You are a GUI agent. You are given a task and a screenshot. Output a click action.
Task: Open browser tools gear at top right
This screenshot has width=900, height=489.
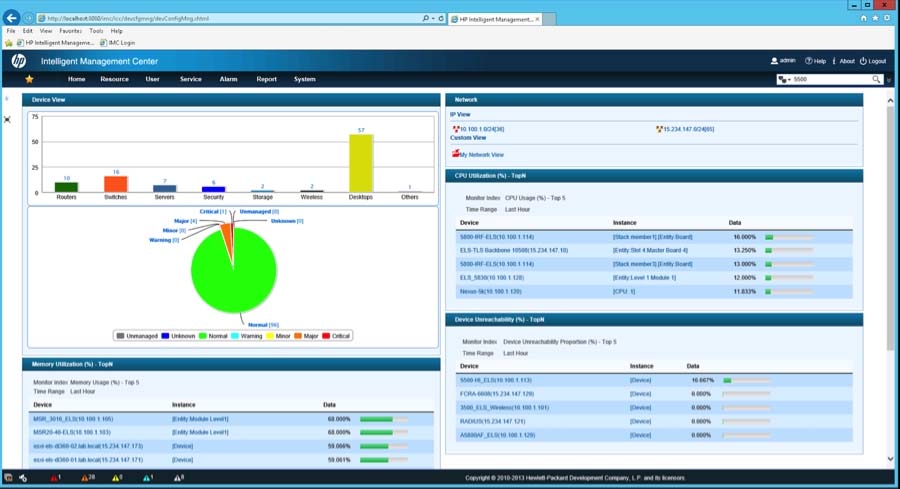point(887,18)
